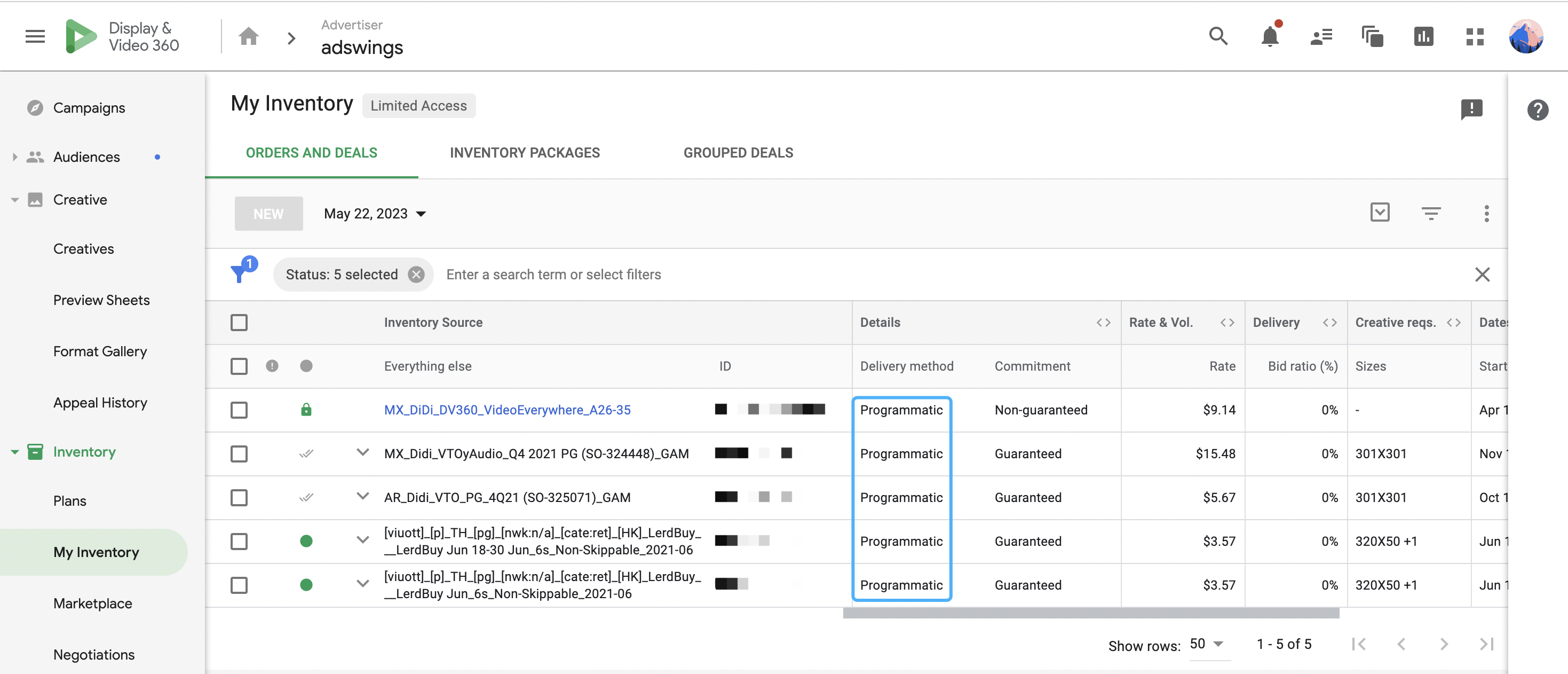This screenshot has width=1568, height=674.
Task: Jump to last page arrow
Action: click(1486, 644)
